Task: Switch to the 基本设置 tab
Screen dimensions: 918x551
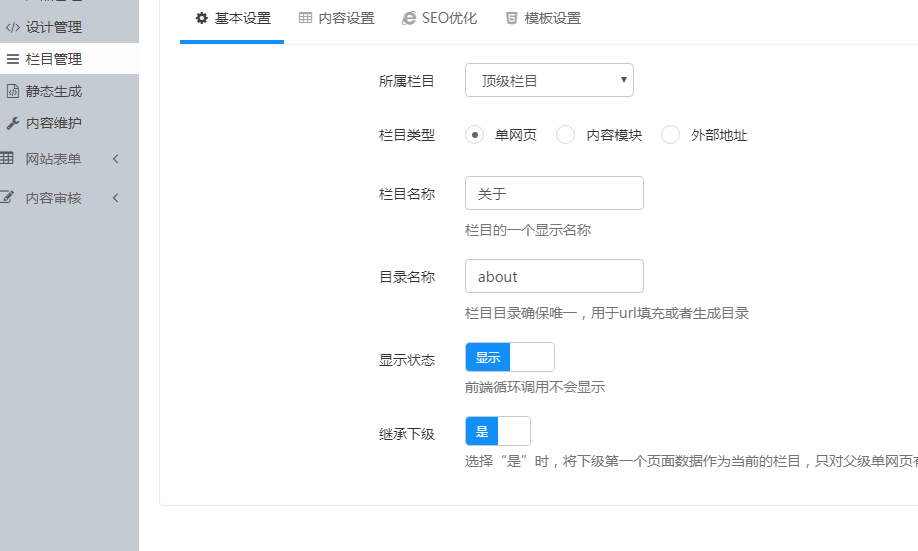Action: coord(232,19)
